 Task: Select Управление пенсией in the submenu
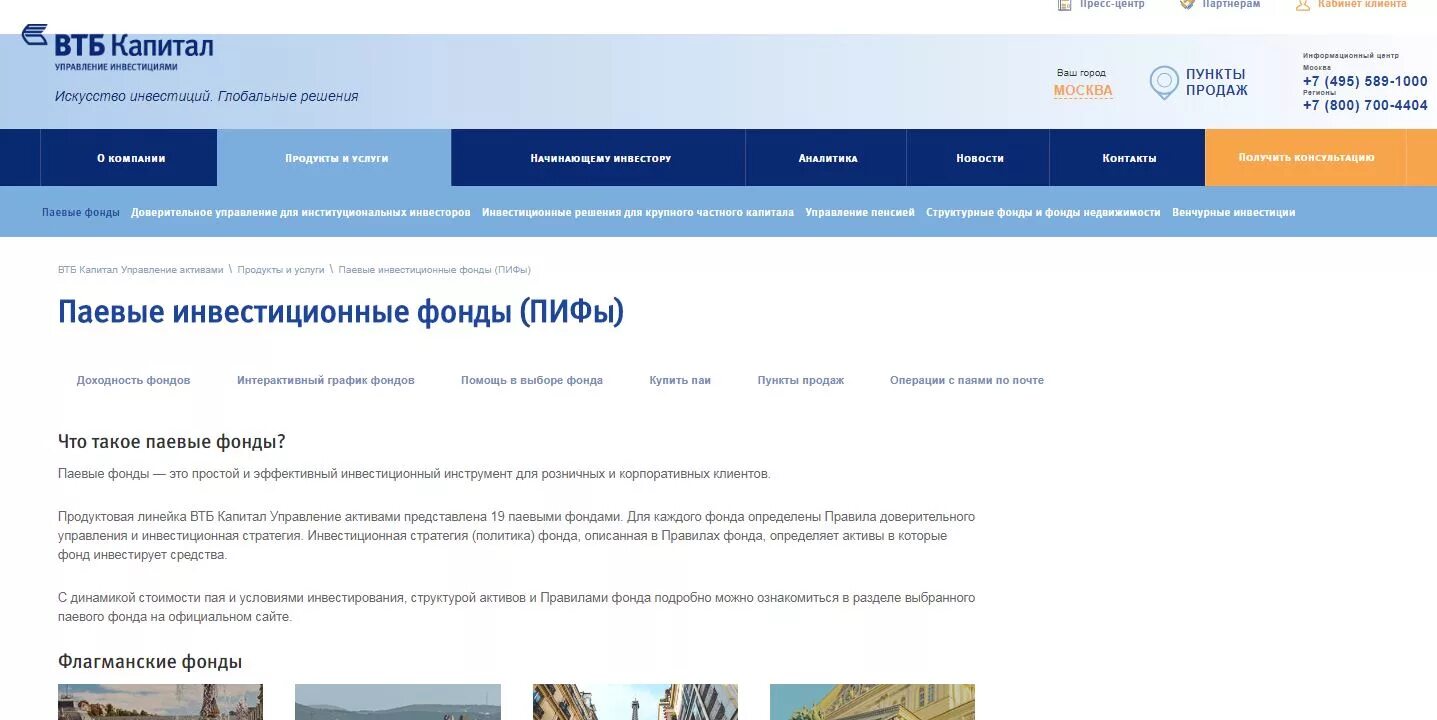point(860,212)
